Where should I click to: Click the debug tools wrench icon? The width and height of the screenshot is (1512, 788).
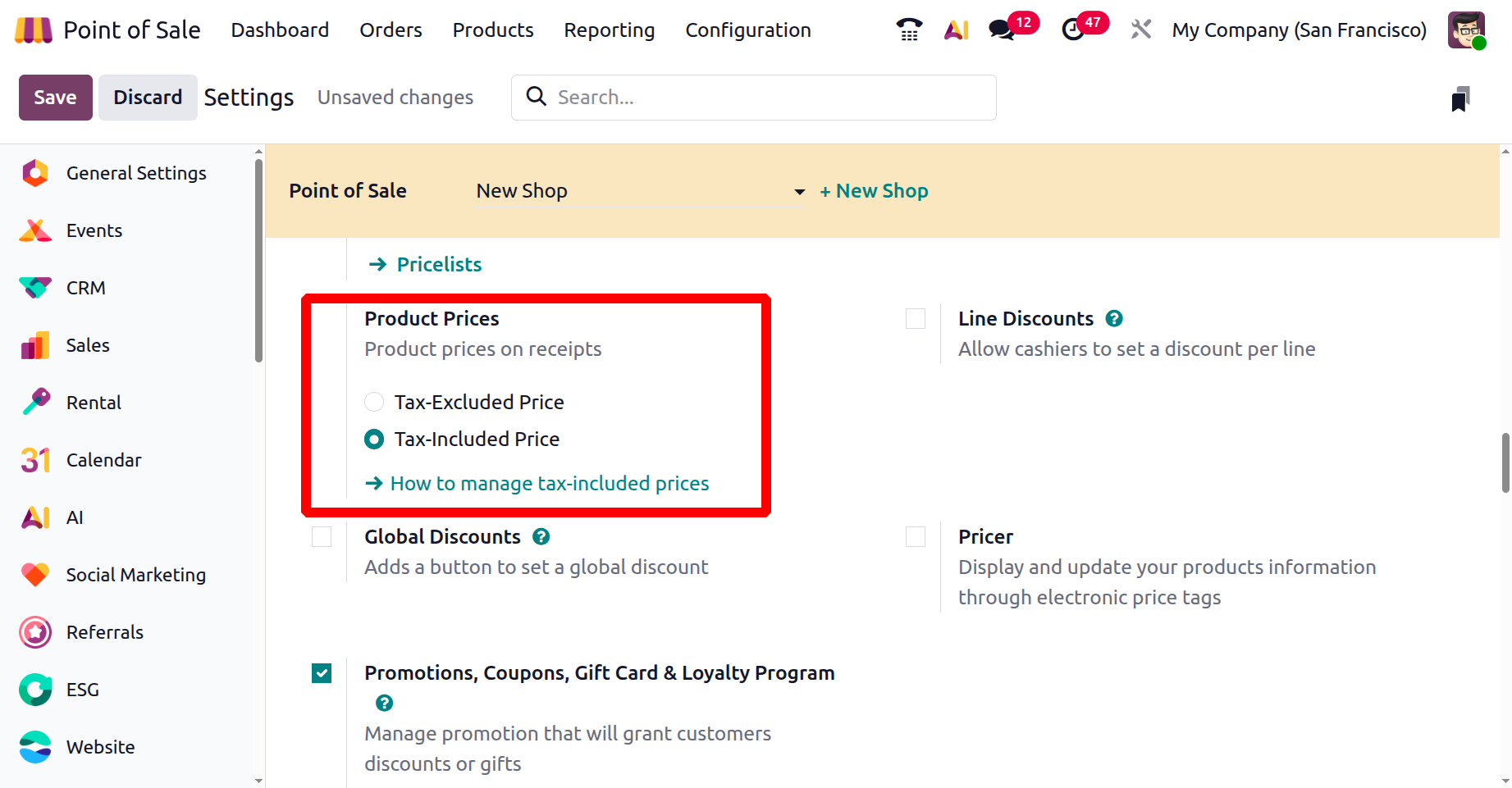click(x=1140, y=30)
